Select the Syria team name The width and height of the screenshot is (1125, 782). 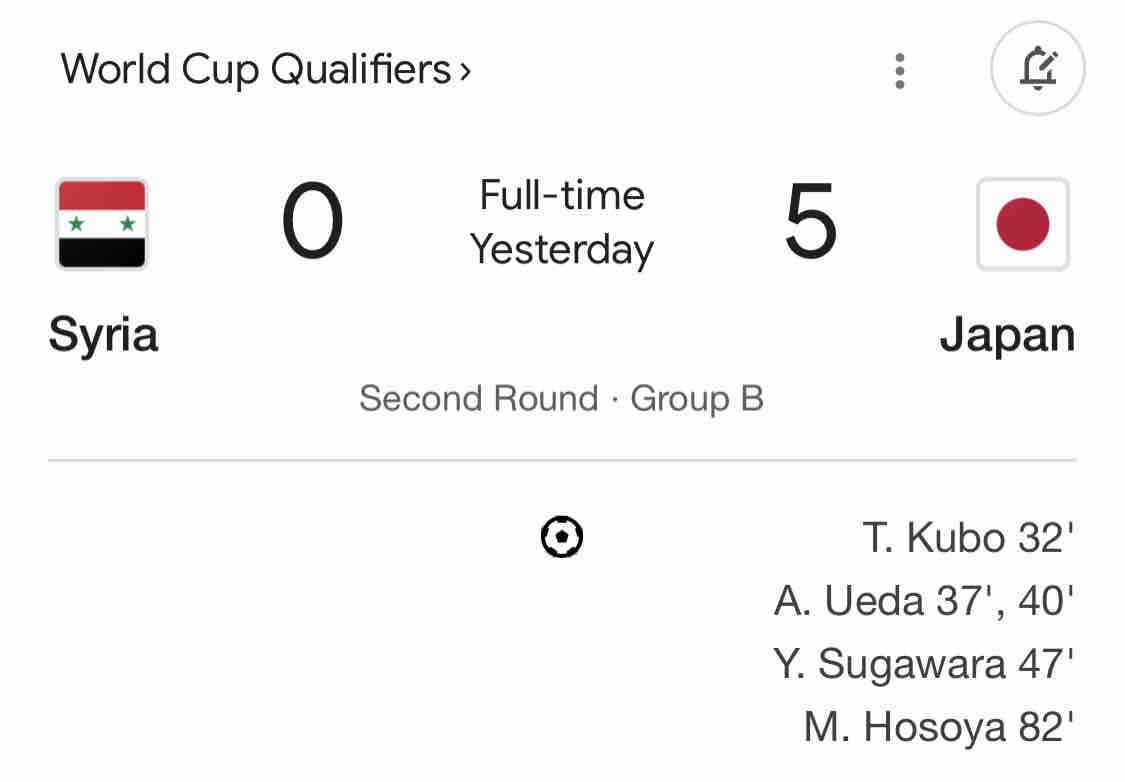coord(103,335)
